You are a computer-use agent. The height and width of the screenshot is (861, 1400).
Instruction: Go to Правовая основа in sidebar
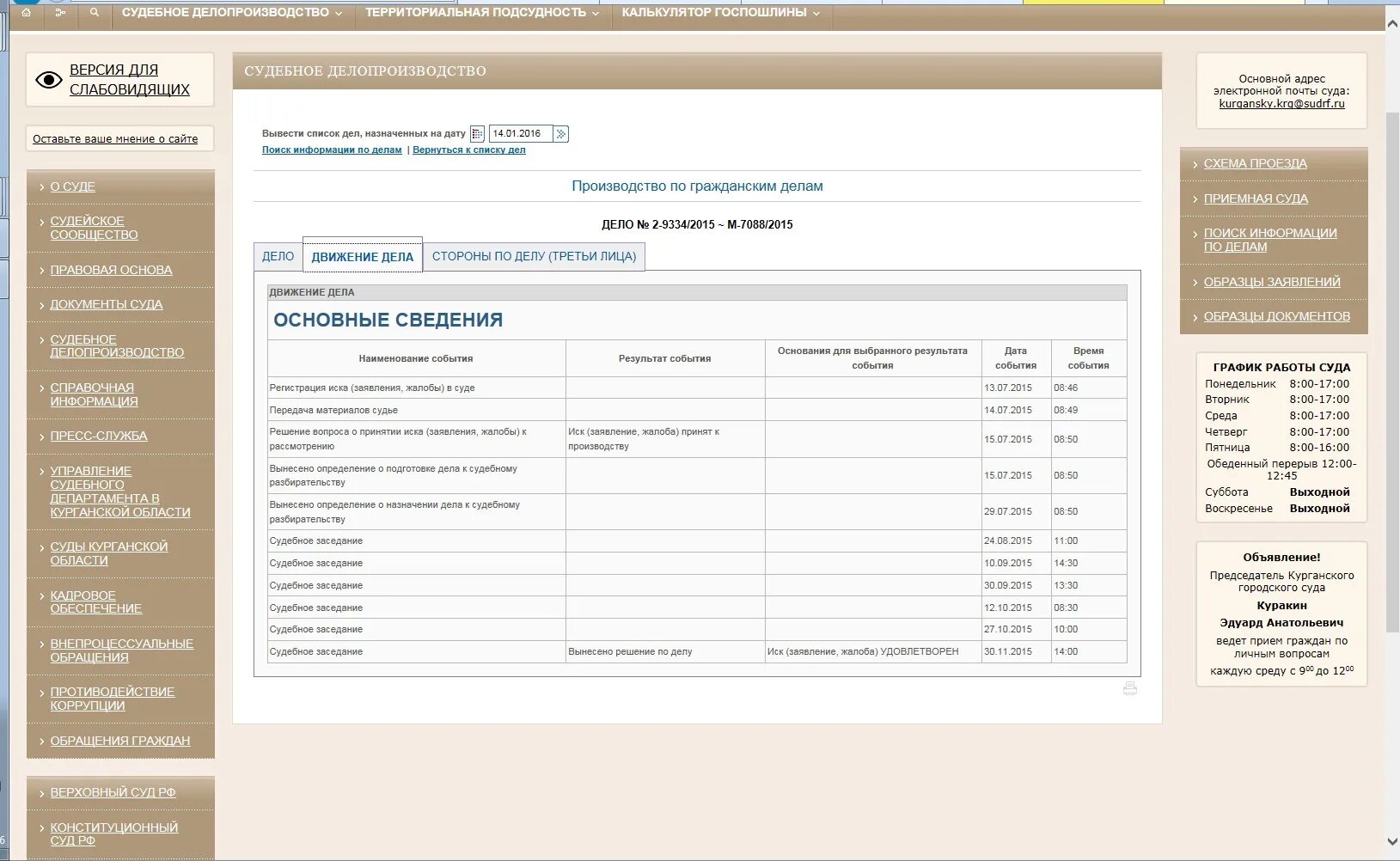(111, 270)
